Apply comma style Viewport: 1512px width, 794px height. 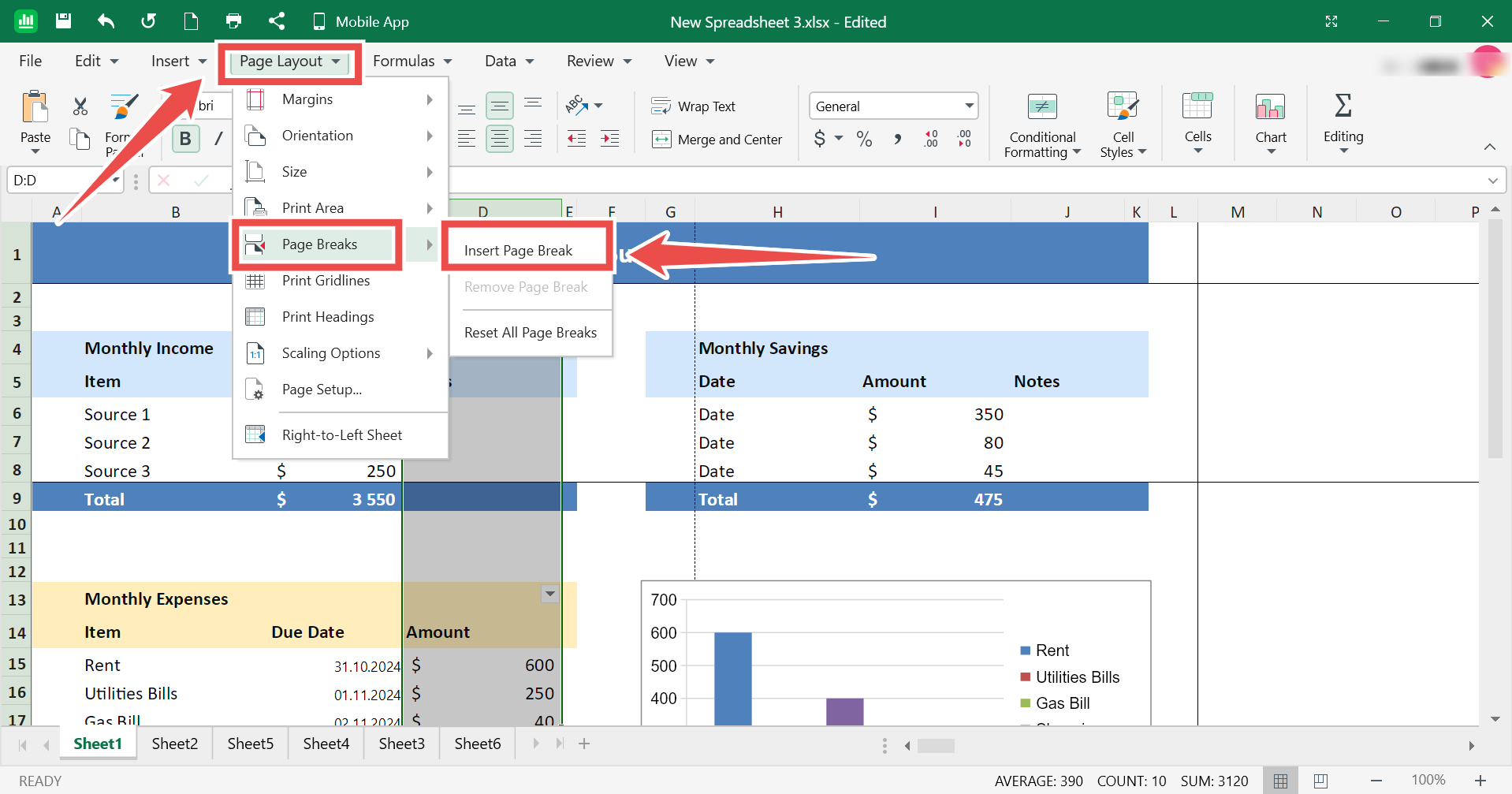[x=898, y=140]
